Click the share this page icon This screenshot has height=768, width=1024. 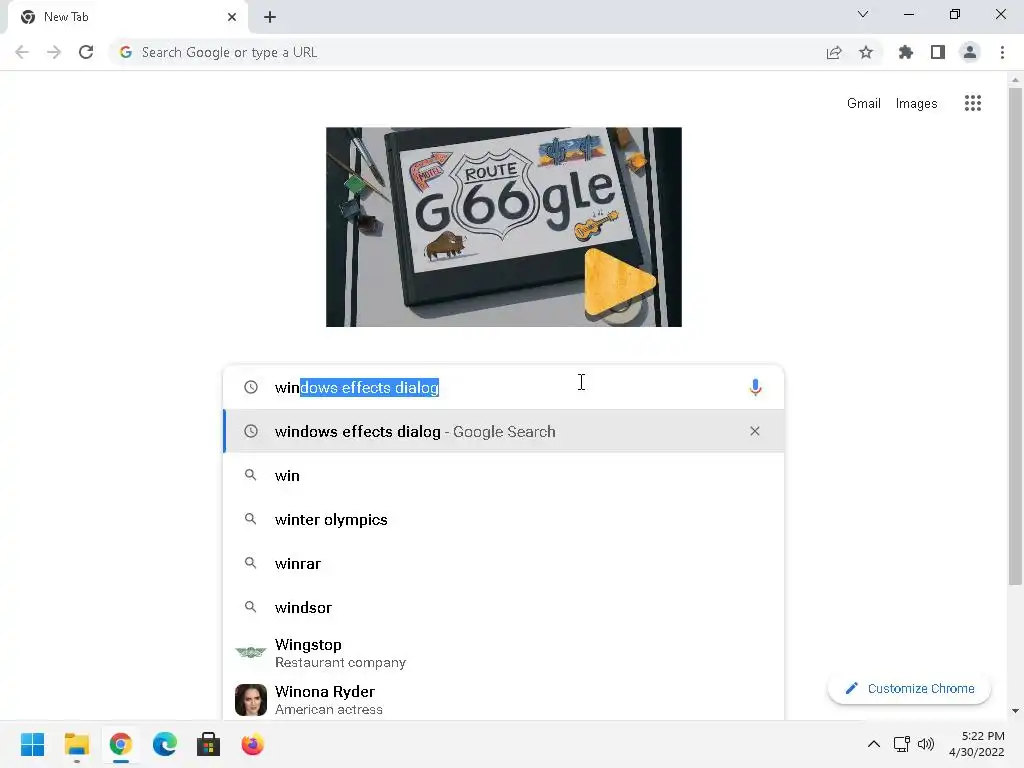coord(834,52)
